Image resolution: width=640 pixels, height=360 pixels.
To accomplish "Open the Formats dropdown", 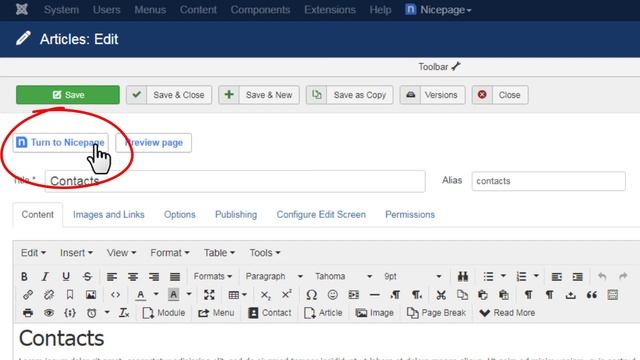I will (213, 276).
